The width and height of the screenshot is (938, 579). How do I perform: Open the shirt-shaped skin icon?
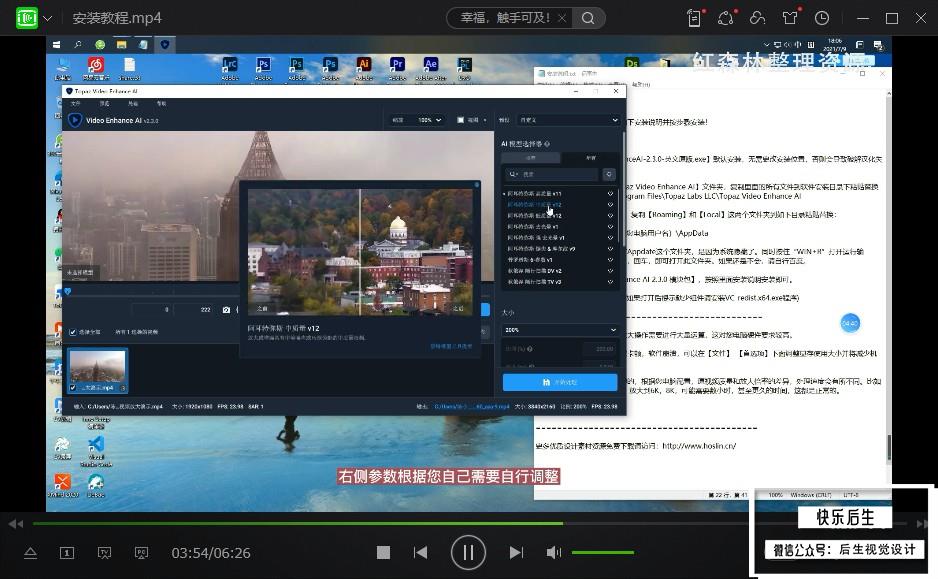(790, 18)
